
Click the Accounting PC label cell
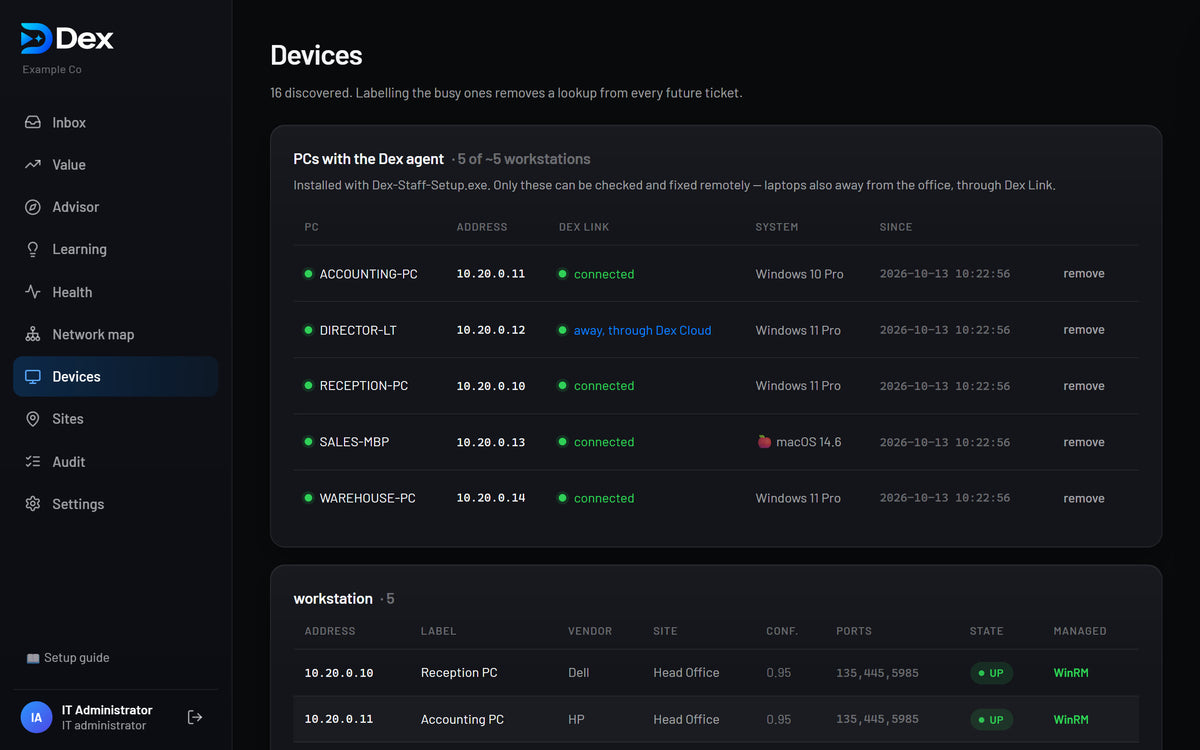462,719
